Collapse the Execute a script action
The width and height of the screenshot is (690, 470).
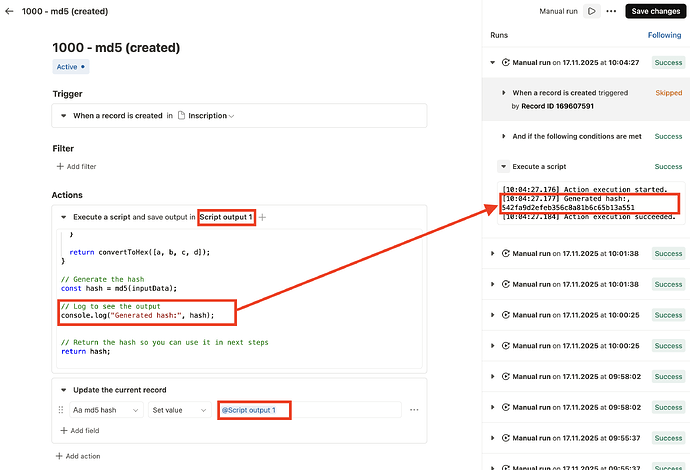pos(64,217)
